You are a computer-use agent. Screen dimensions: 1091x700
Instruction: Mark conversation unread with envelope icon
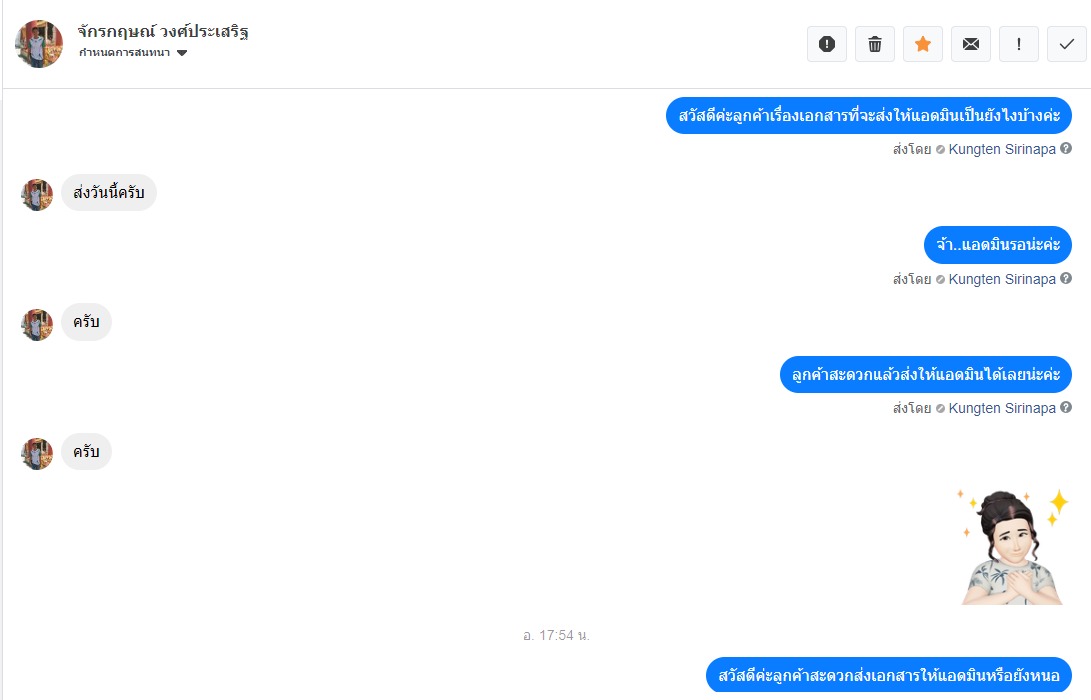pos(971,45)
